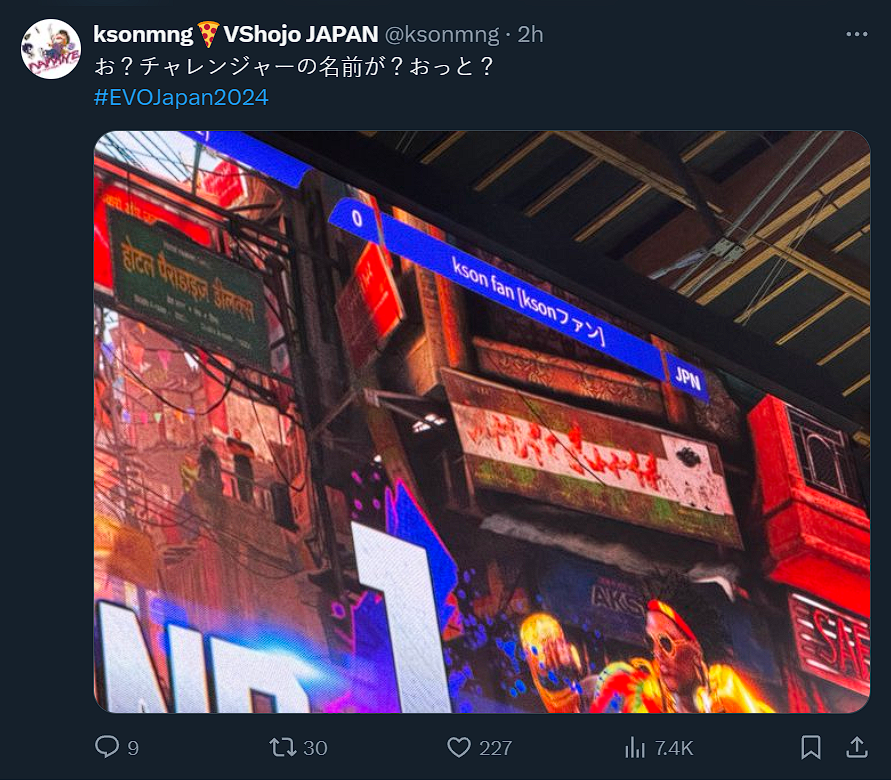Click the like count 227

[x=496, y=748]
